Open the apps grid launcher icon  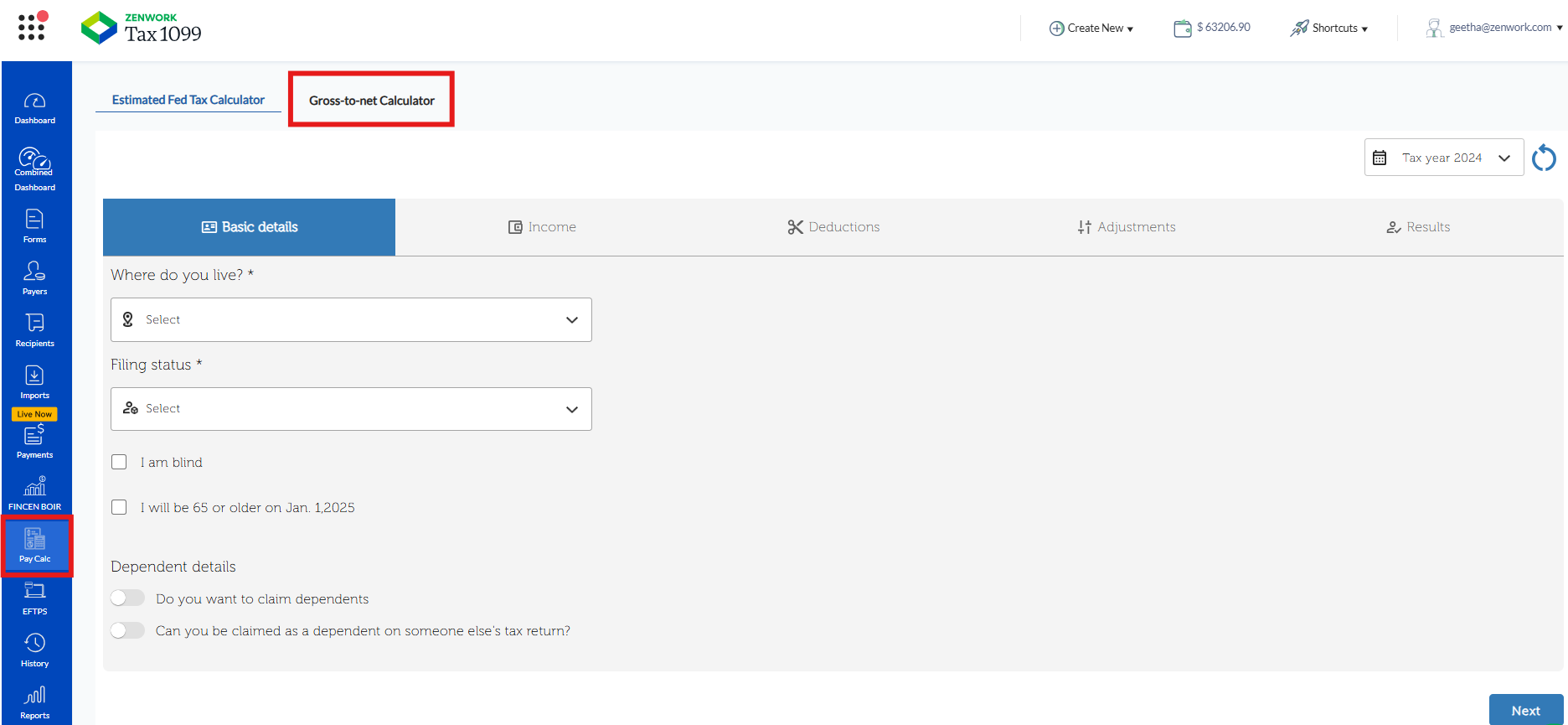click(31, 27)
